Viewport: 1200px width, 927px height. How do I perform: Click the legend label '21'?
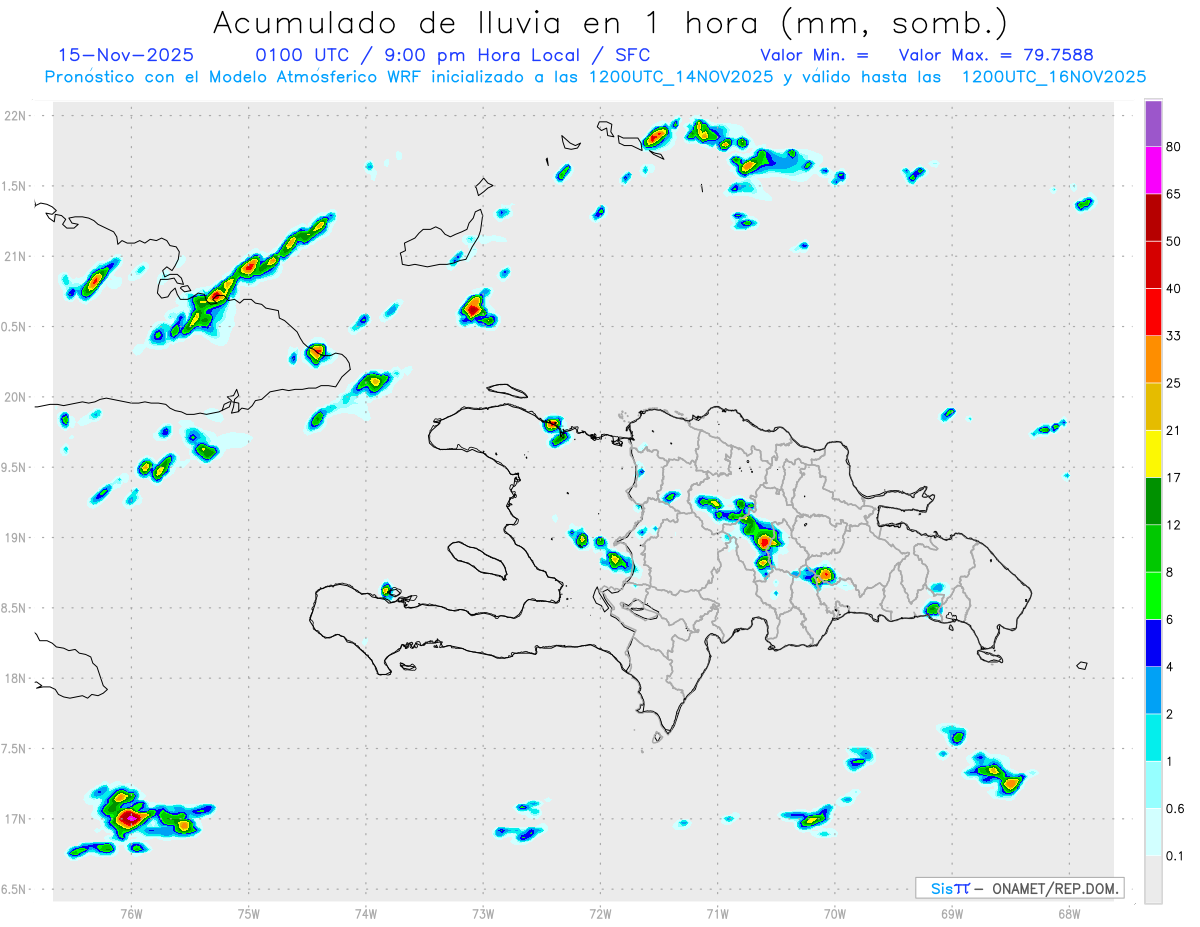pos(1174,431)
